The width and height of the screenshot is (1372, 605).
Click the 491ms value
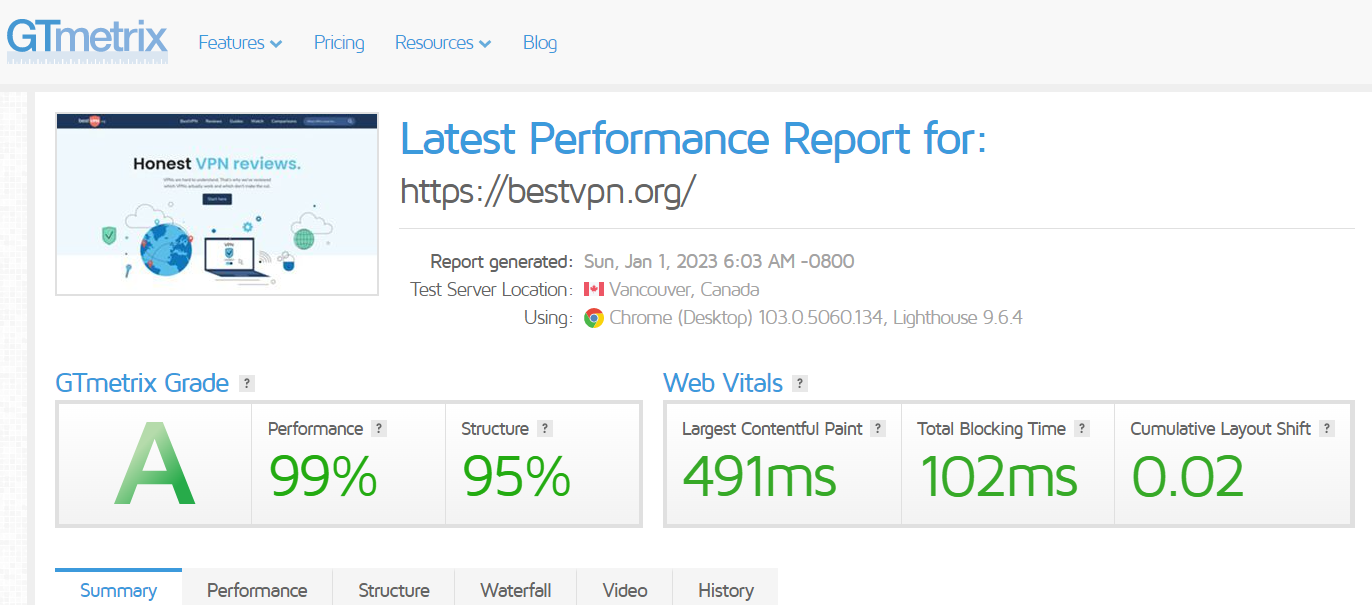(x=760, y=476)
